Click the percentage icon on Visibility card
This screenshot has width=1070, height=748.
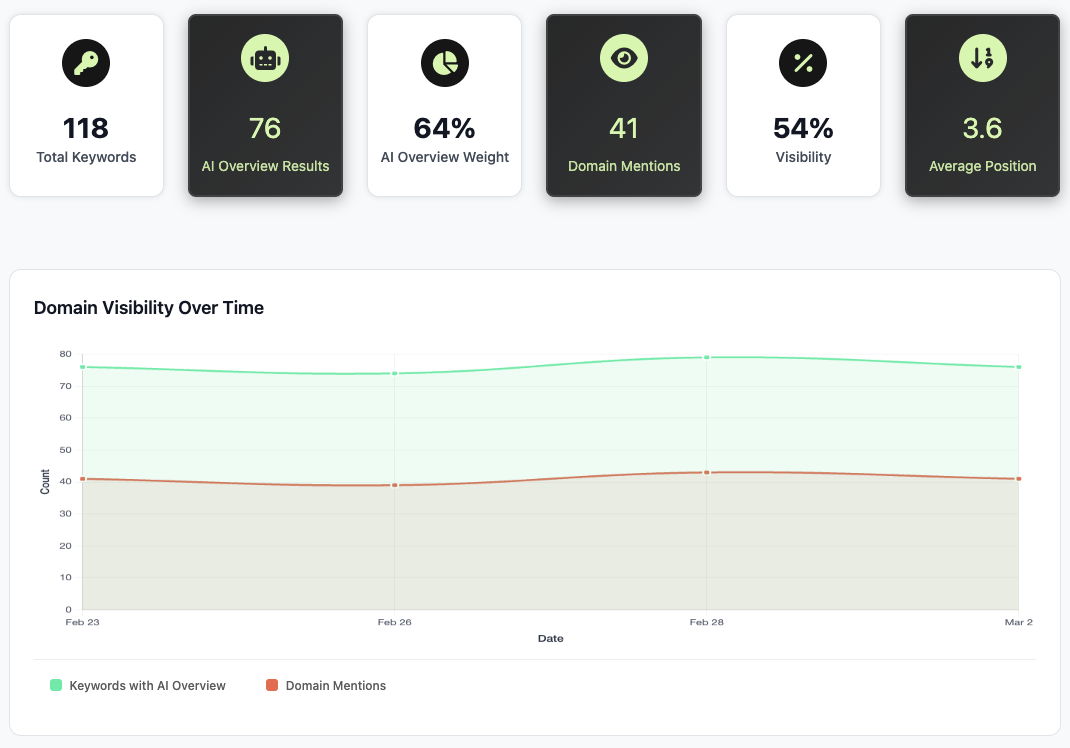803,63
